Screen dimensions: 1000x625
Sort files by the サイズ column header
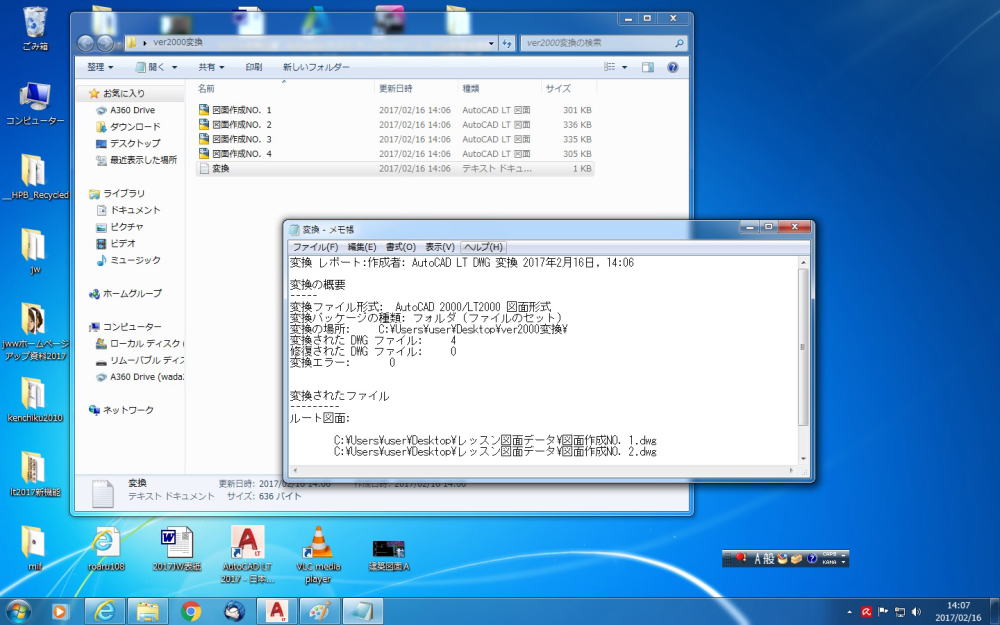point(569,88)
